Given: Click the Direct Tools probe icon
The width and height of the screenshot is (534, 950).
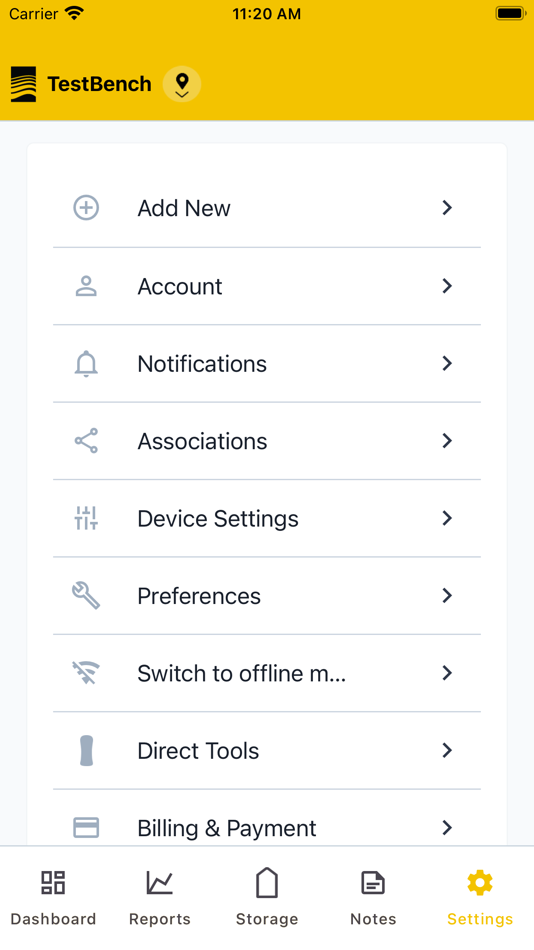Looking at the screenshot, I should click(87, 751).
